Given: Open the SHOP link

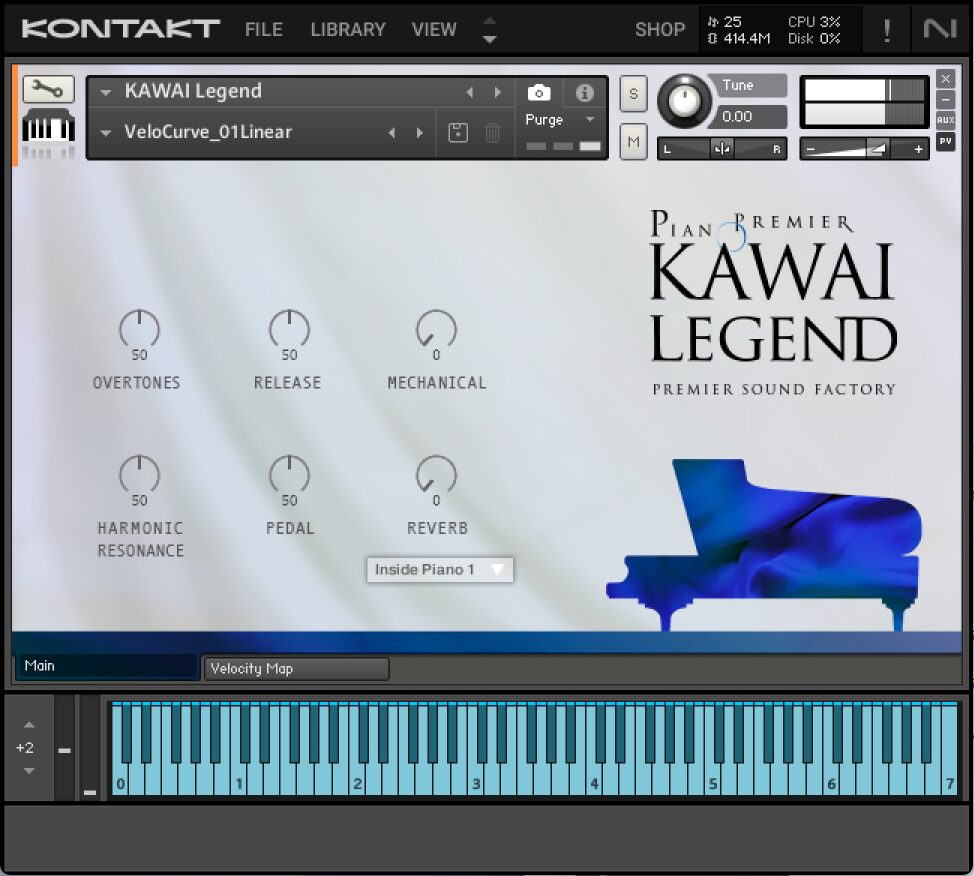Looking at the screenshot, I should (x=660, y=29).
